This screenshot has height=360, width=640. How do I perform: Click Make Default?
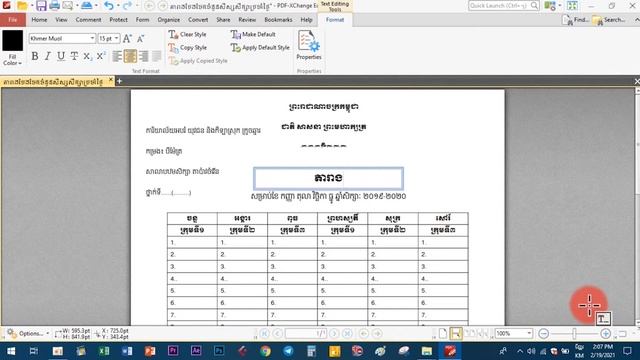point(253,34)
